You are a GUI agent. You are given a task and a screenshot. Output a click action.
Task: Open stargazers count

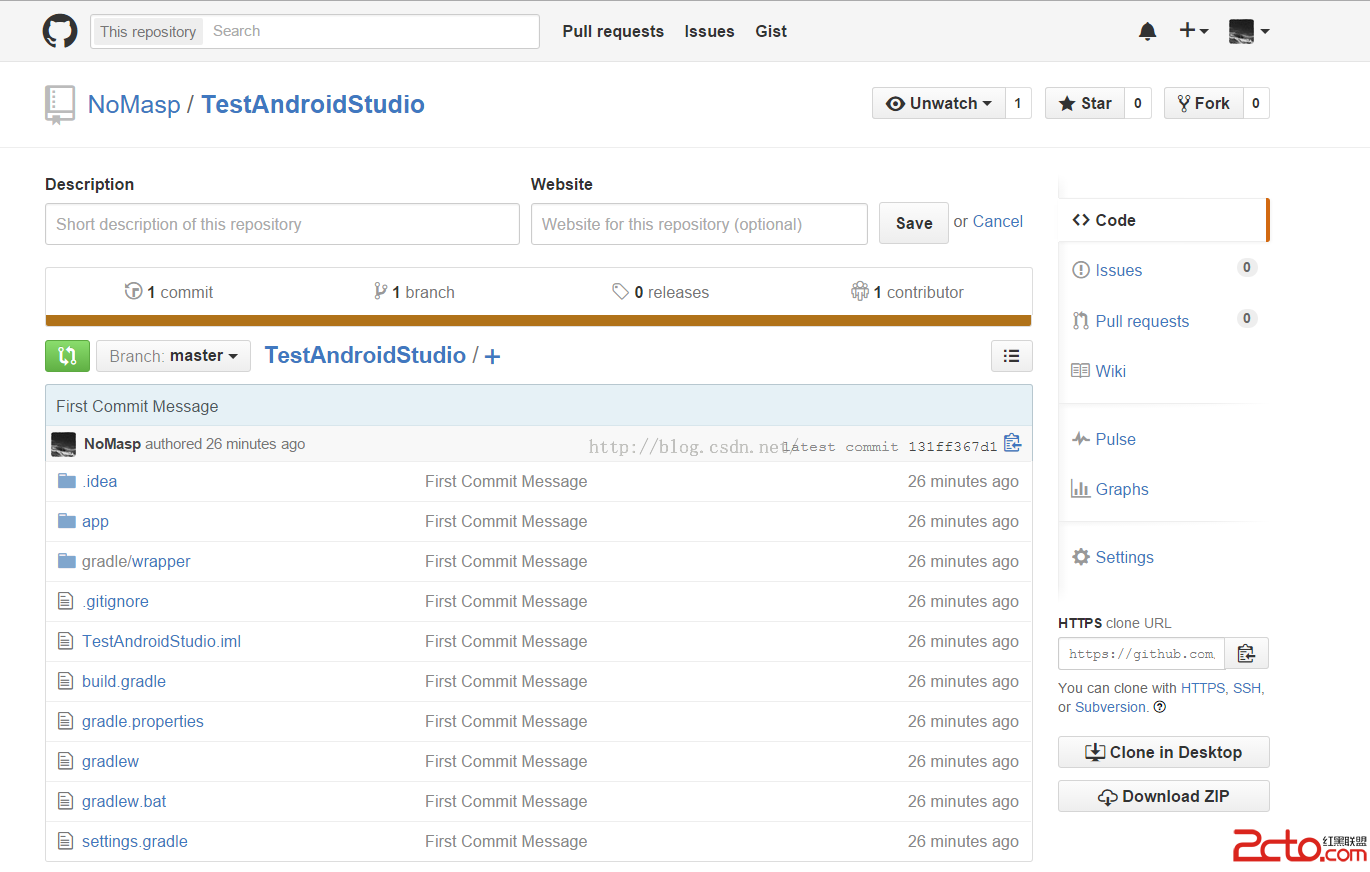1138,103
